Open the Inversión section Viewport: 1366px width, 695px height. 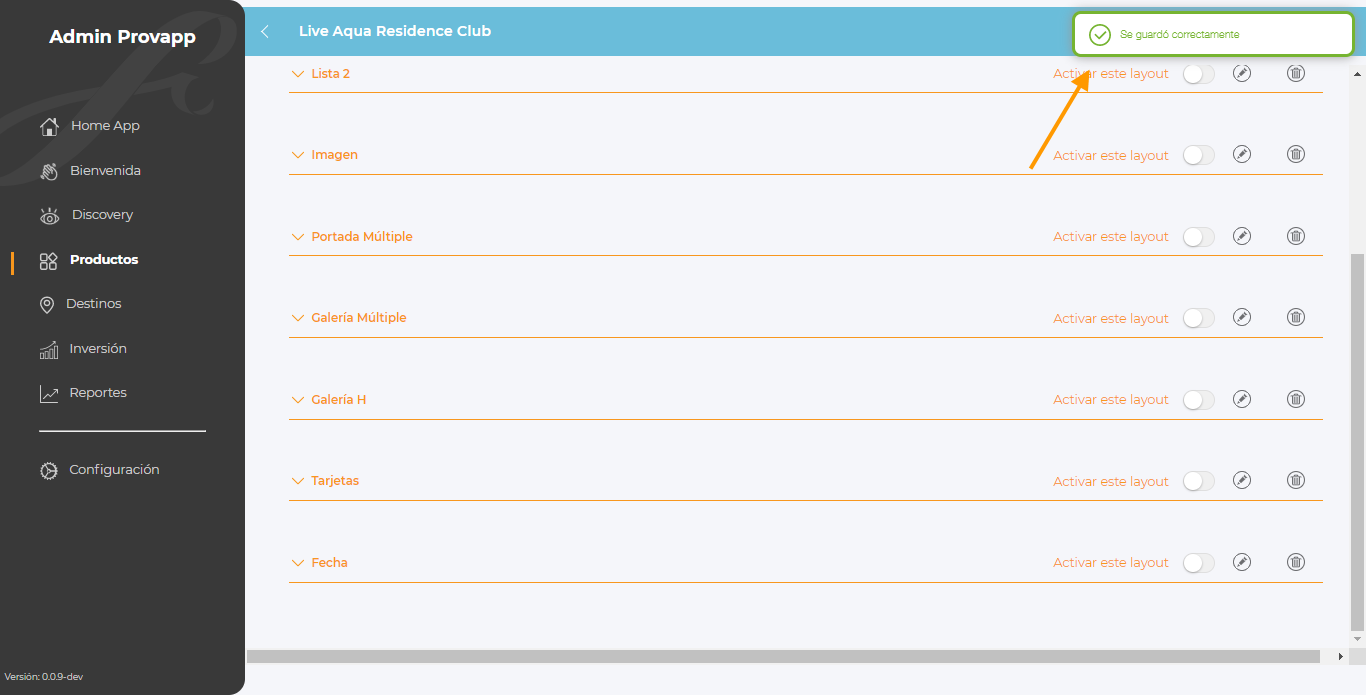(98, 349)
